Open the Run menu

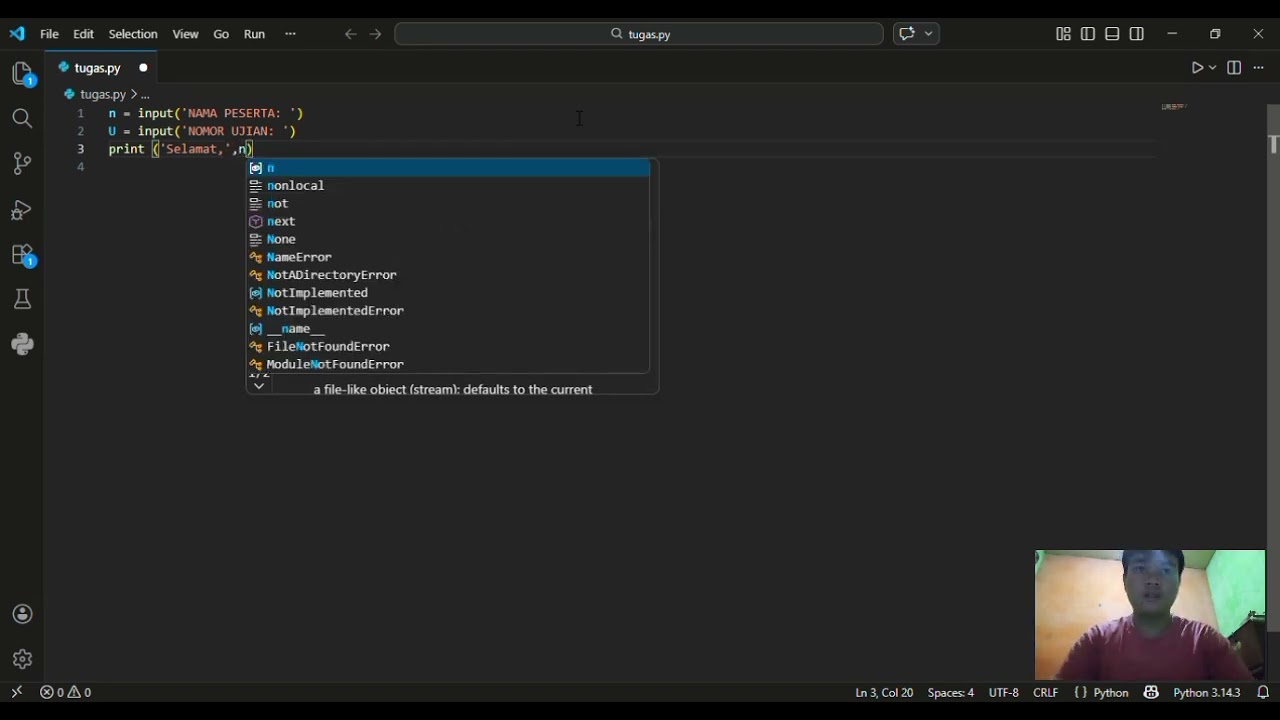(x=255, y=34)
